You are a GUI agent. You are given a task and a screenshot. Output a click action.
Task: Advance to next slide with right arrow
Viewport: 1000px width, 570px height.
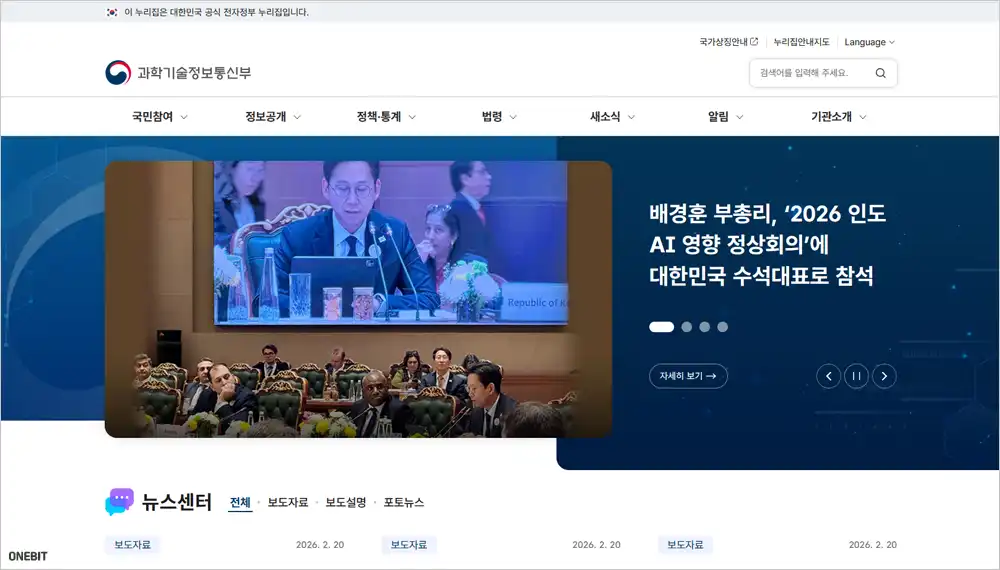click(x=884, y=376)
